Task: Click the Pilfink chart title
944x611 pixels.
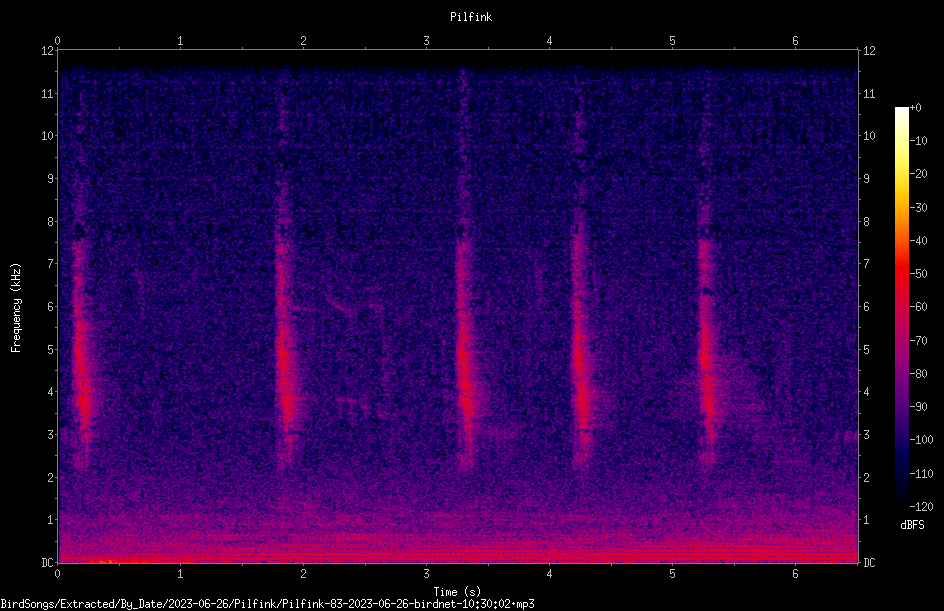Action: (x=471, y=17)
